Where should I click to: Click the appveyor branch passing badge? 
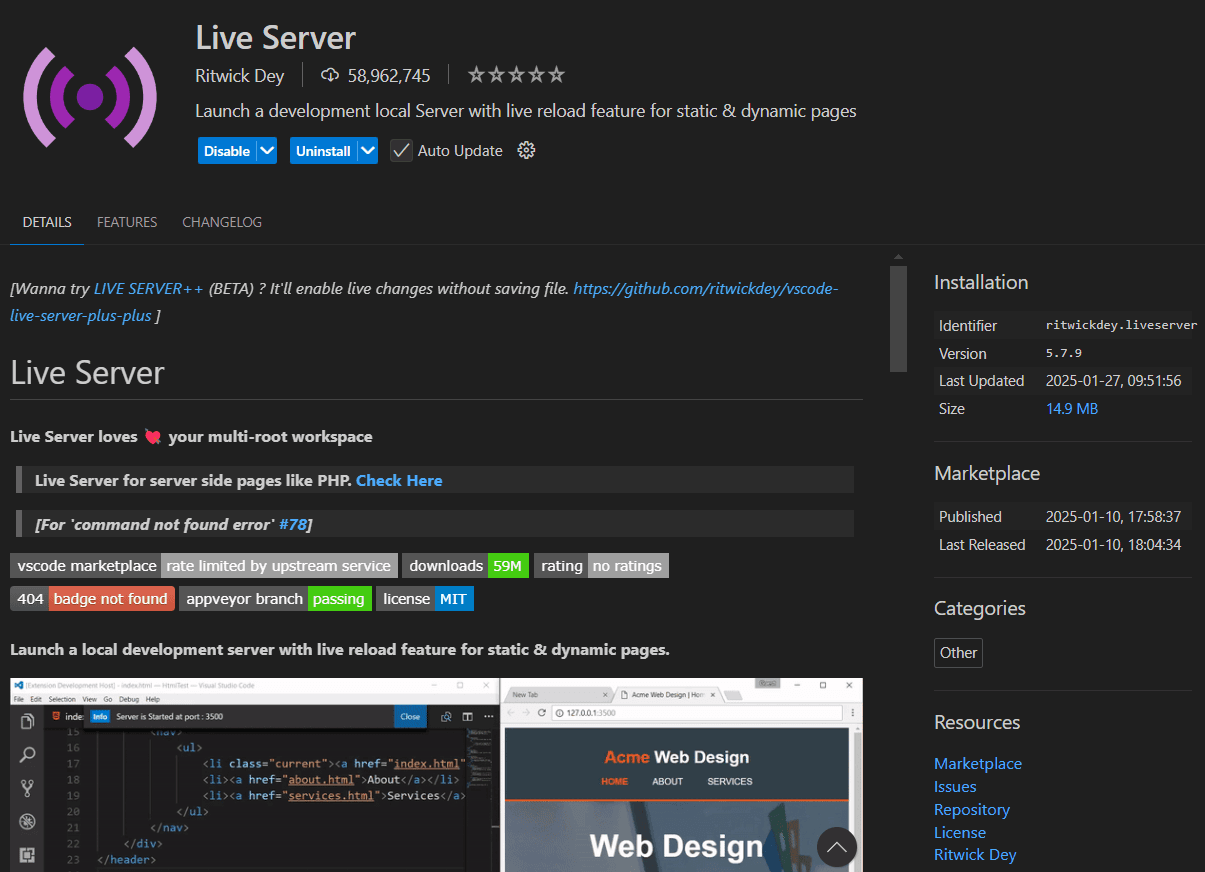(x=275, y=599)
